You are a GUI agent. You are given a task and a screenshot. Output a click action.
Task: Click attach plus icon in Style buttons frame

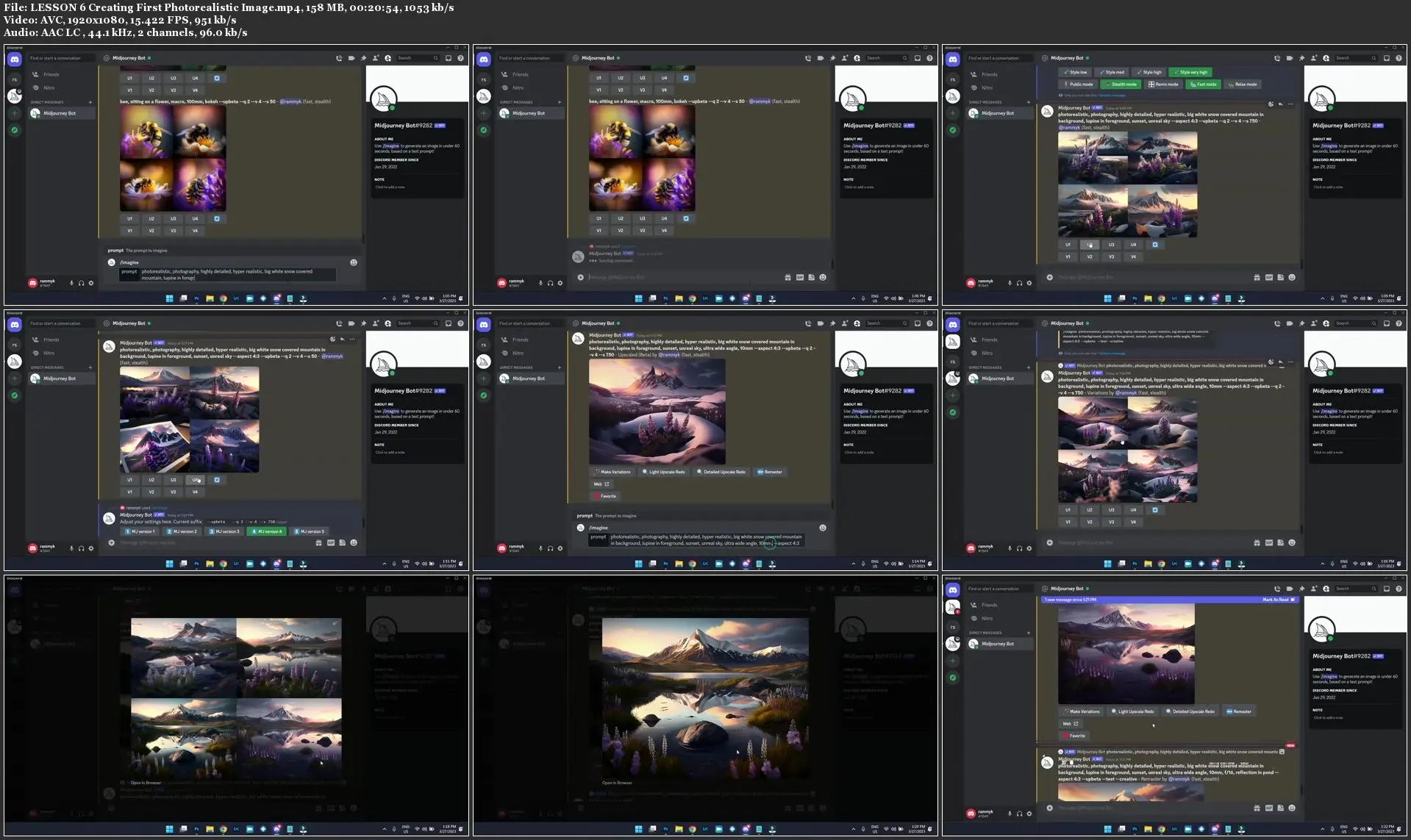point(1050,277)
